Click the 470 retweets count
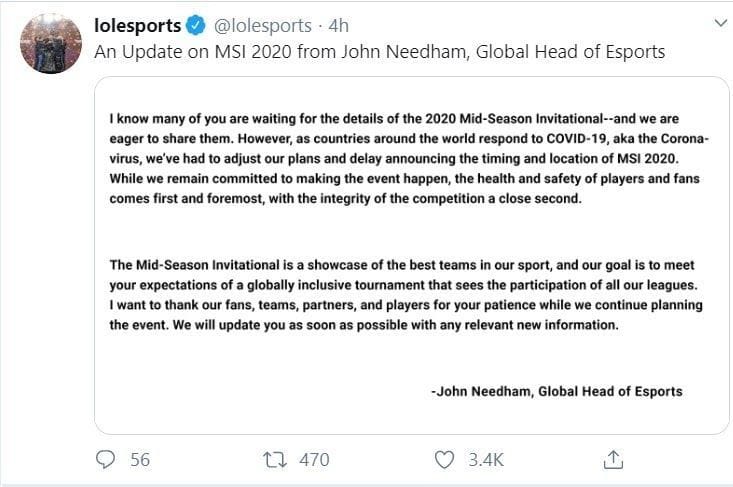Viewport: 733px width, 487px height. click(314, 459)
